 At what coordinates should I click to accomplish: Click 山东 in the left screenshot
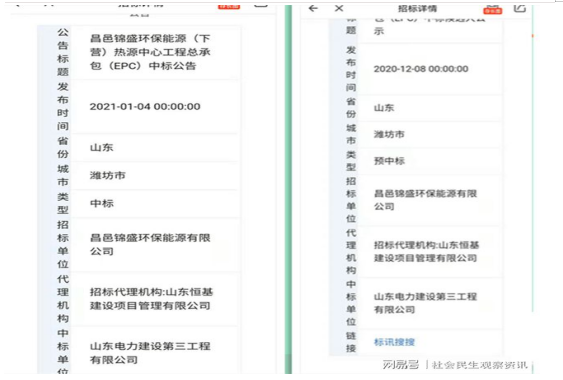(x=102, y=147)
